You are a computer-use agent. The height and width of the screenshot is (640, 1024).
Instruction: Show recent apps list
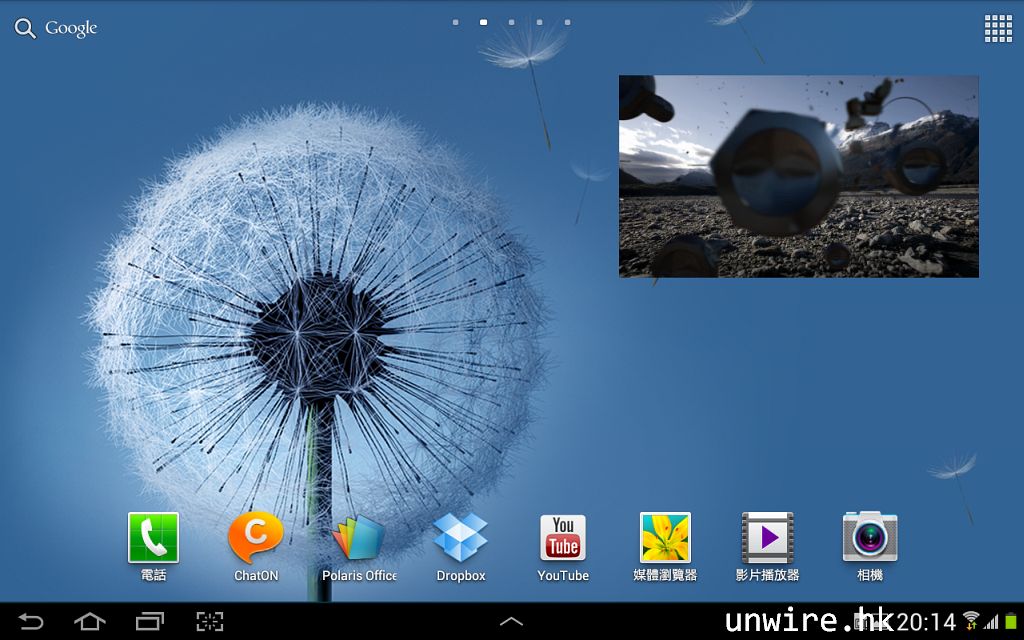click(150, 621)
